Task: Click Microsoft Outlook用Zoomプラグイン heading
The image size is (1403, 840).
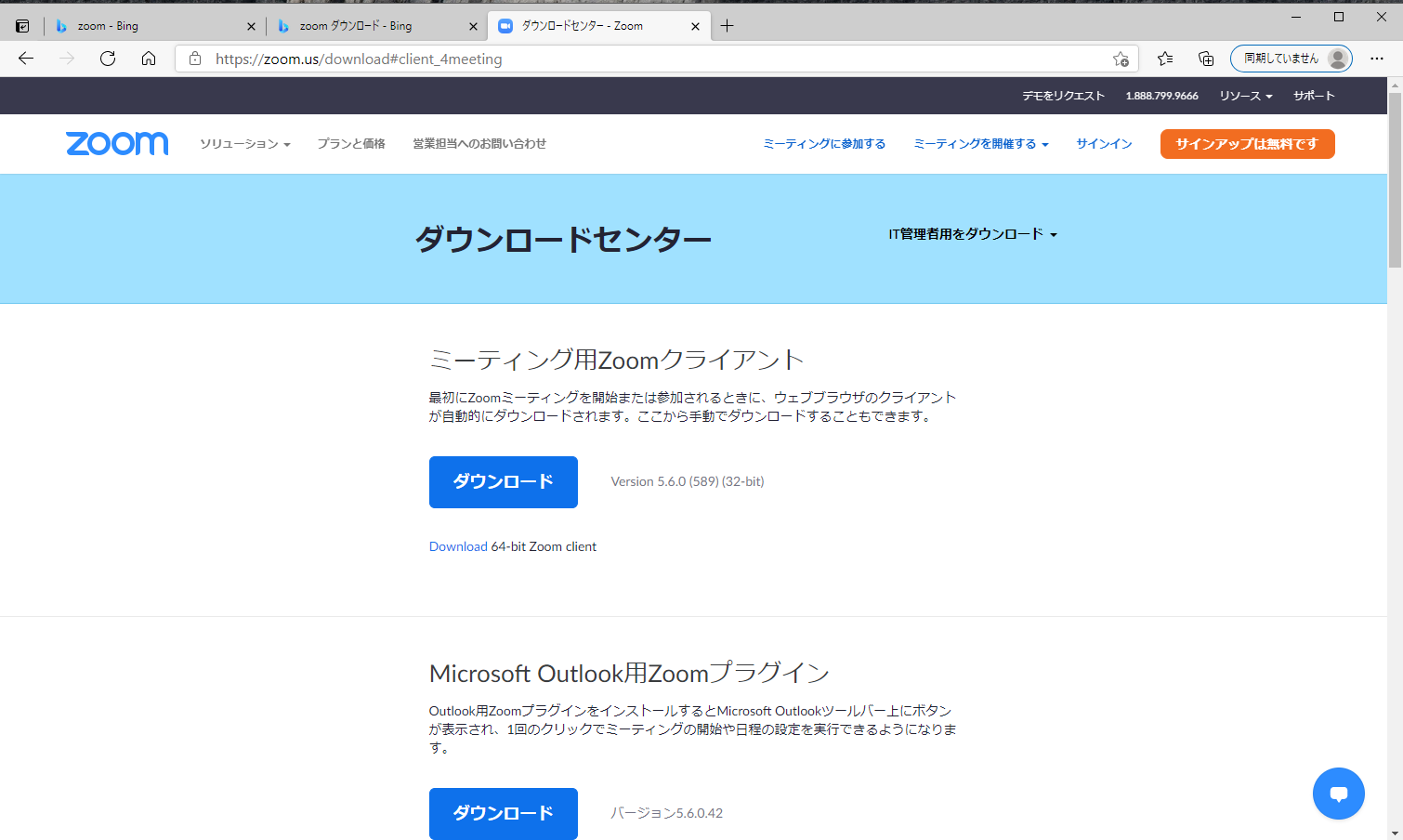Action: [x=629, y=673]
